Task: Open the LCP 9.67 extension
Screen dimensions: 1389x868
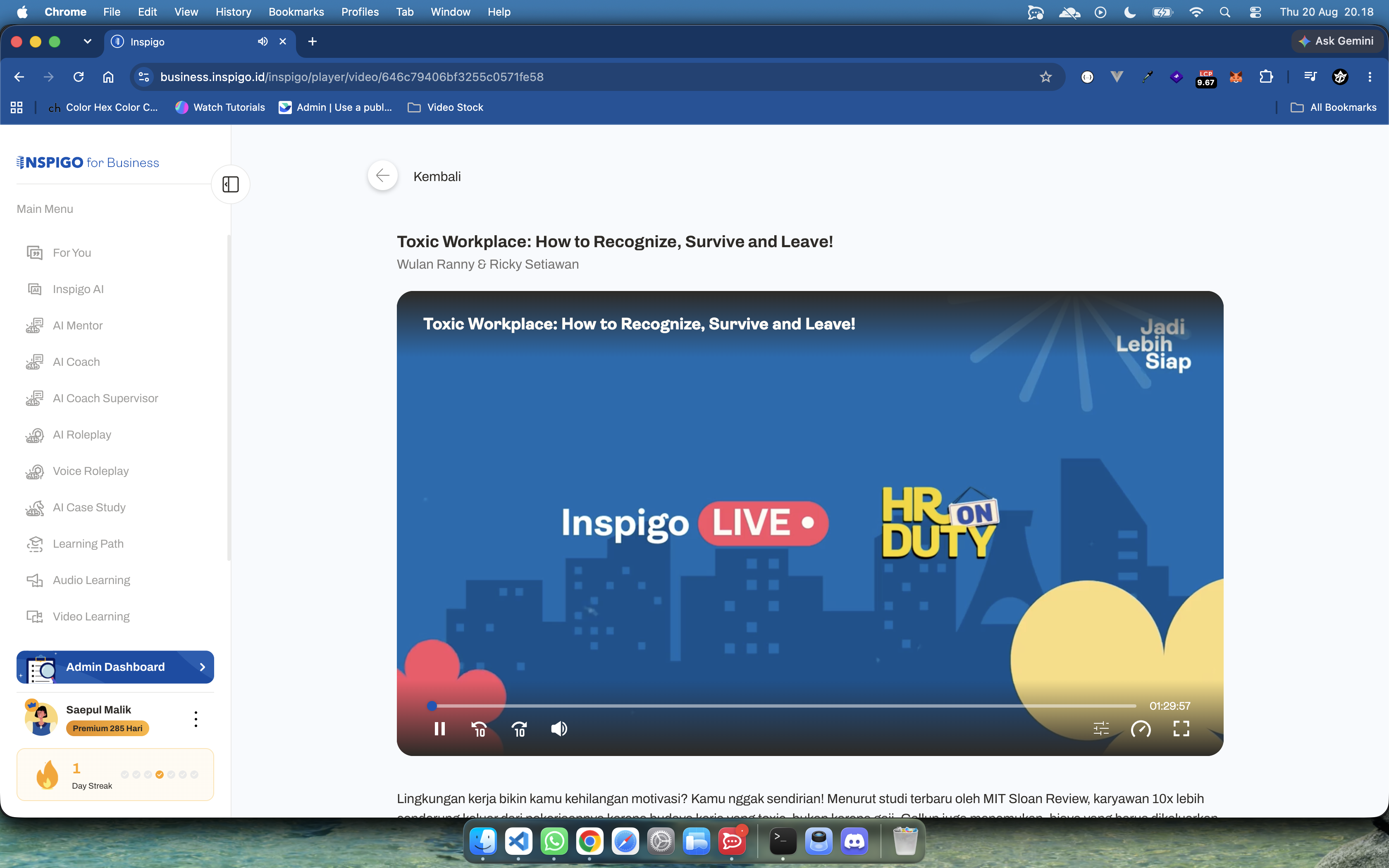Action: (1206, 78)
